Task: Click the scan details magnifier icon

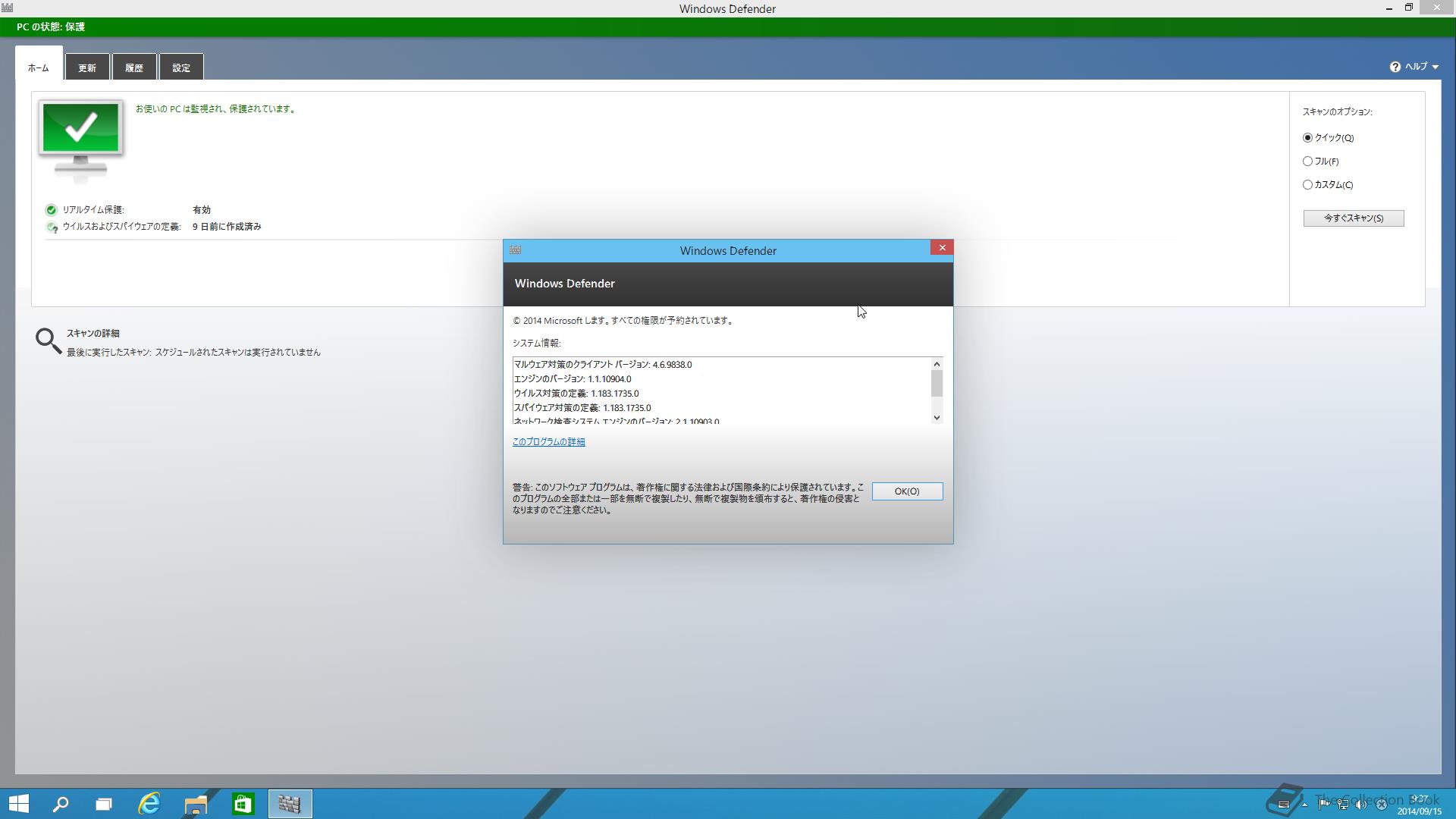Action: [48, 340]
